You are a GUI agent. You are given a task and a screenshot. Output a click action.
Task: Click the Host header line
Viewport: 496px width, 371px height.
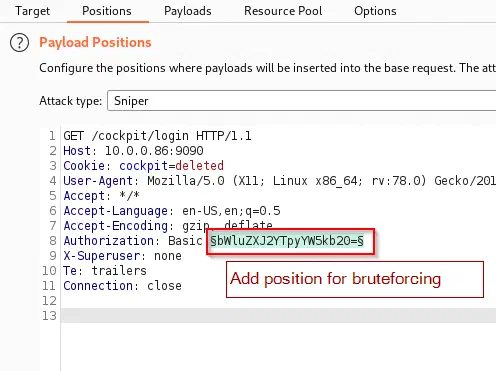(x=133, y=151)
